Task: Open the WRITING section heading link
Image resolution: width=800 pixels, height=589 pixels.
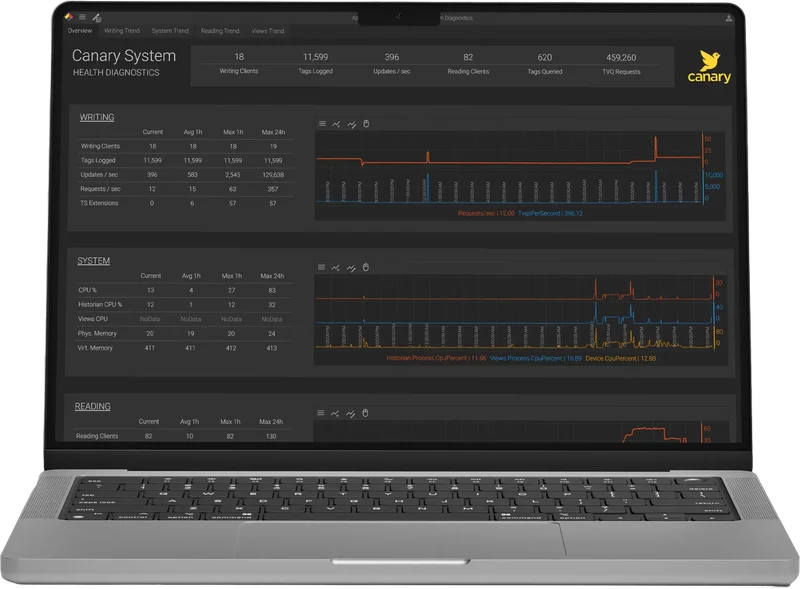Action: (x=97, y=117)
